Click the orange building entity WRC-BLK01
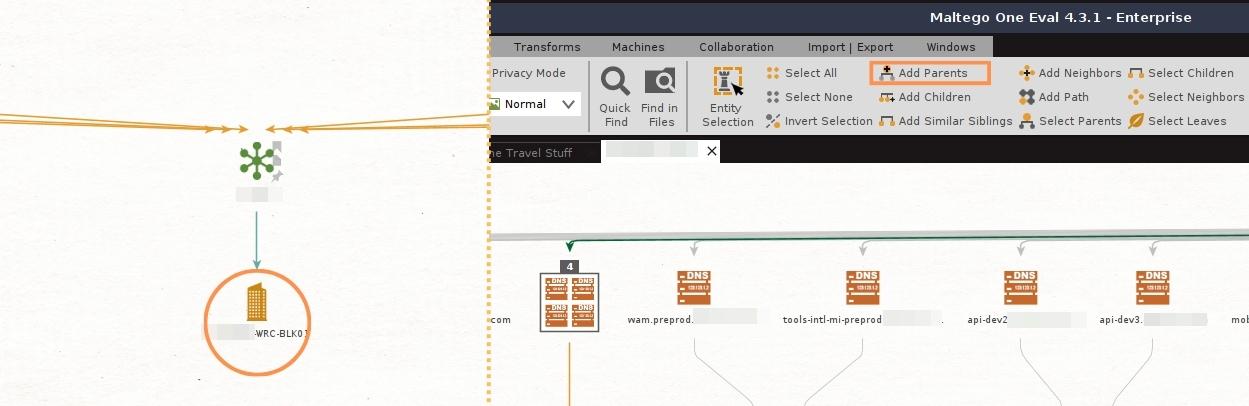 [257, 302]
